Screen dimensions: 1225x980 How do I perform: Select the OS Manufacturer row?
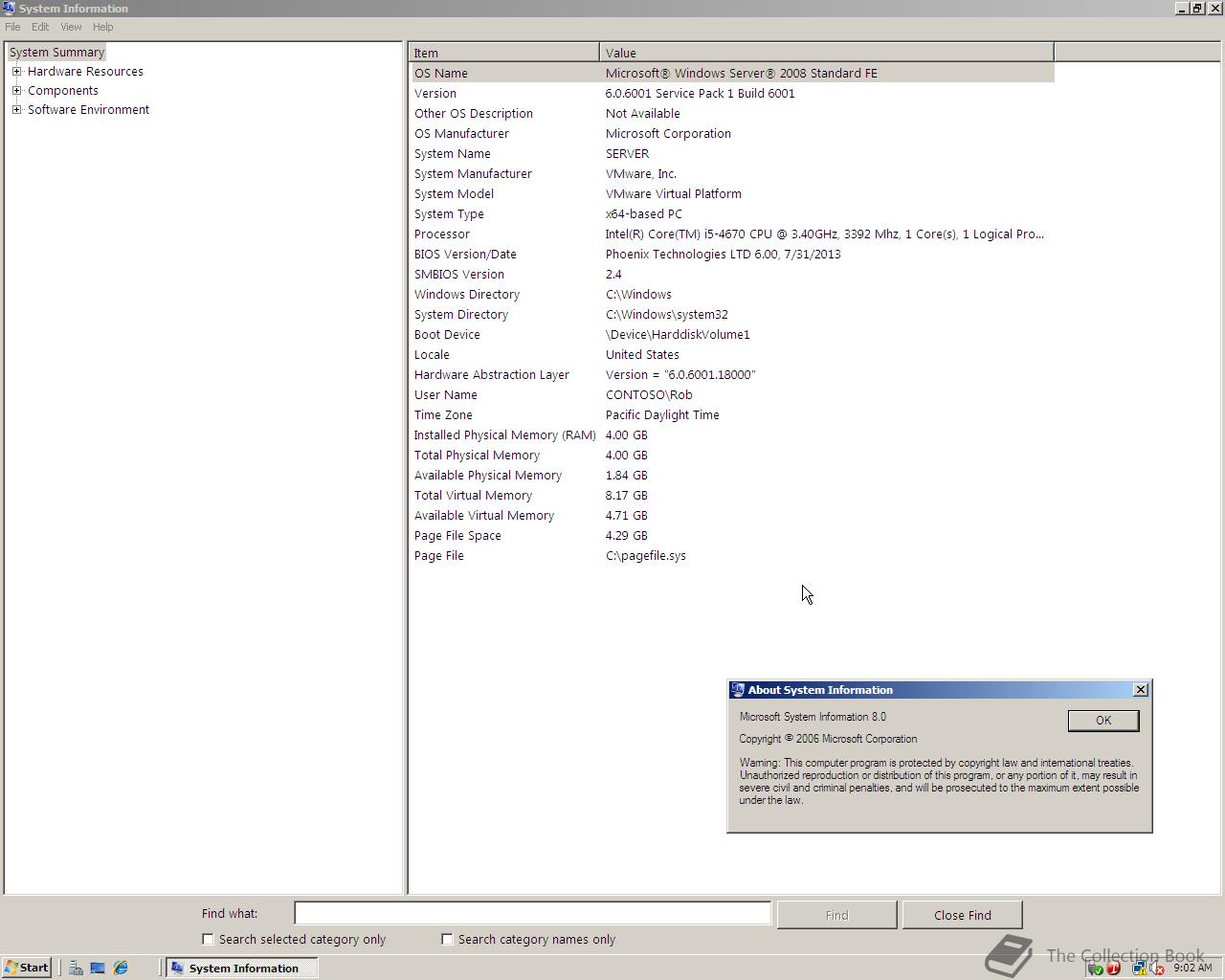click(732, 133)
